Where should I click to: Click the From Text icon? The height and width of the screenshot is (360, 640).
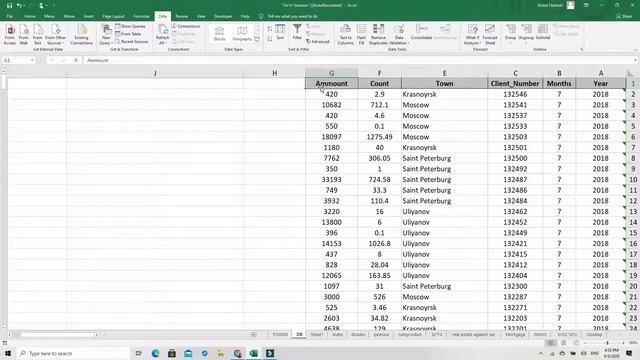point(38,34)
